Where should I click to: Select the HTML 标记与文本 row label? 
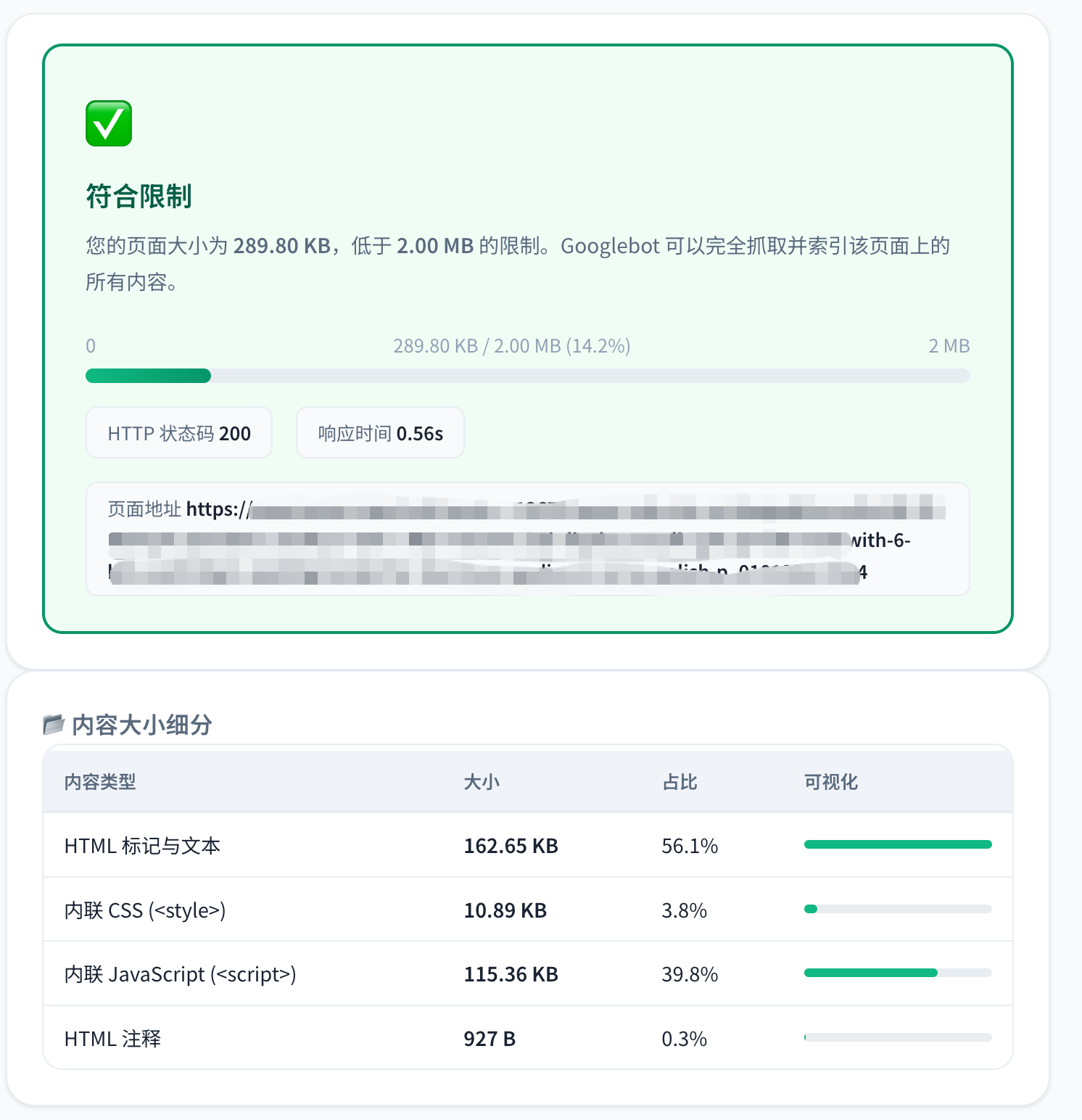142,846
